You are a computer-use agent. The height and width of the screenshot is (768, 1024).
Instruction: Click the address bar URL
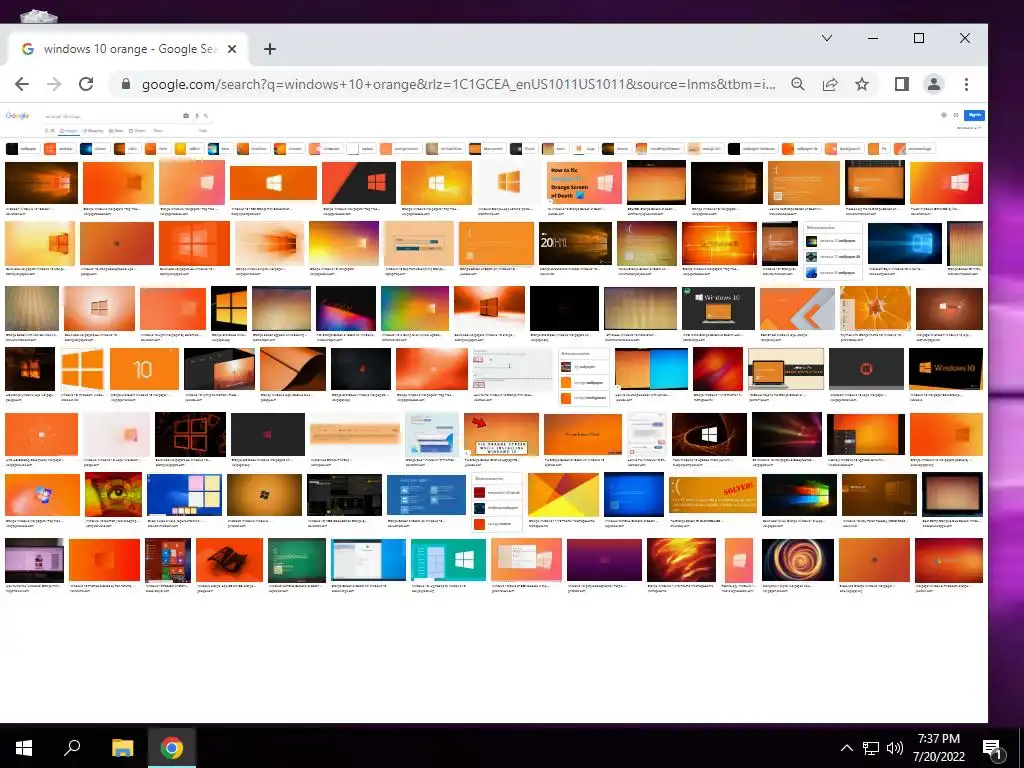[x=458, y=84]
